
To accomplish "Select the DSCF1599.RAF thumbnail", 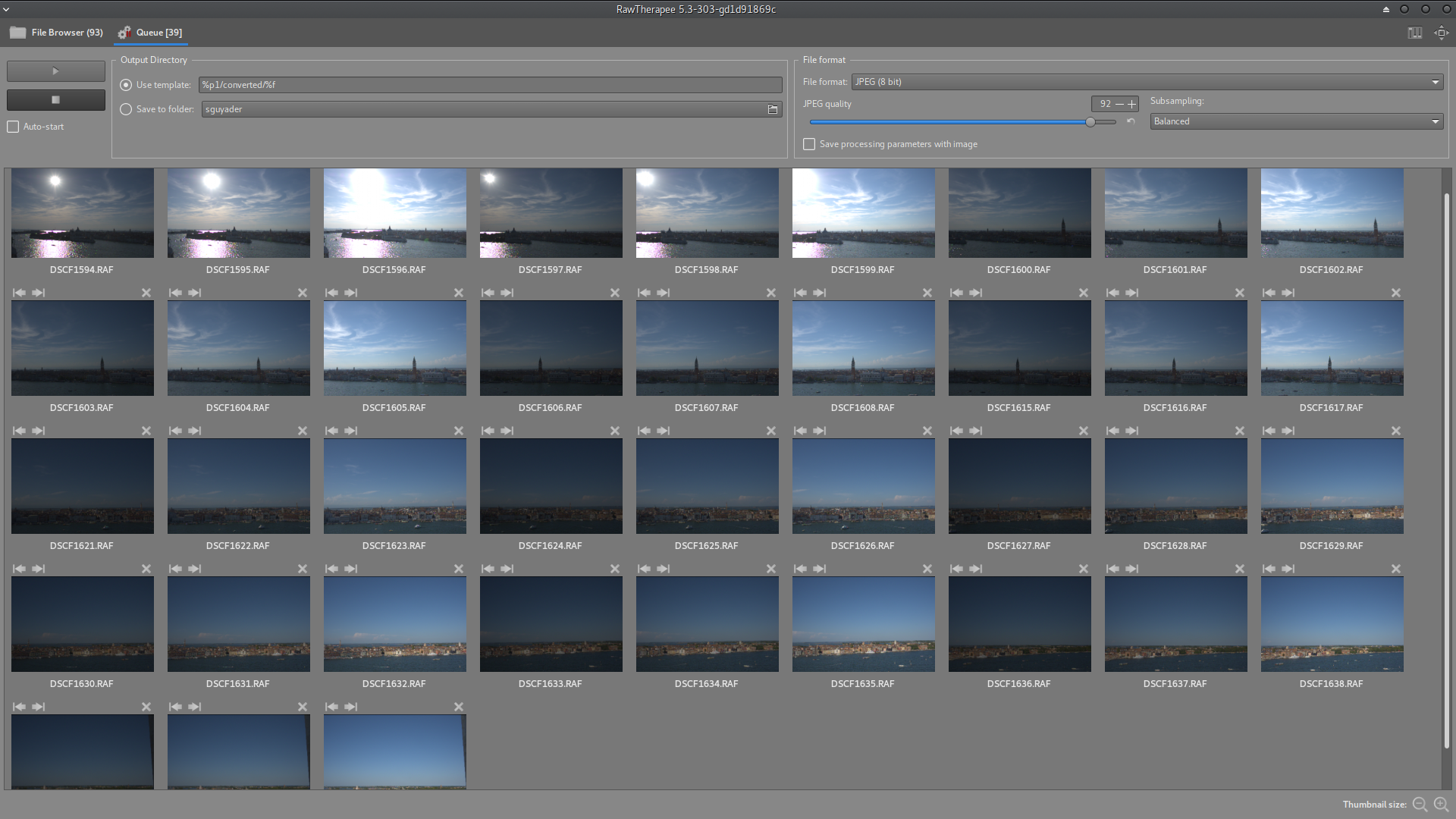I will (x=864, y=213).
